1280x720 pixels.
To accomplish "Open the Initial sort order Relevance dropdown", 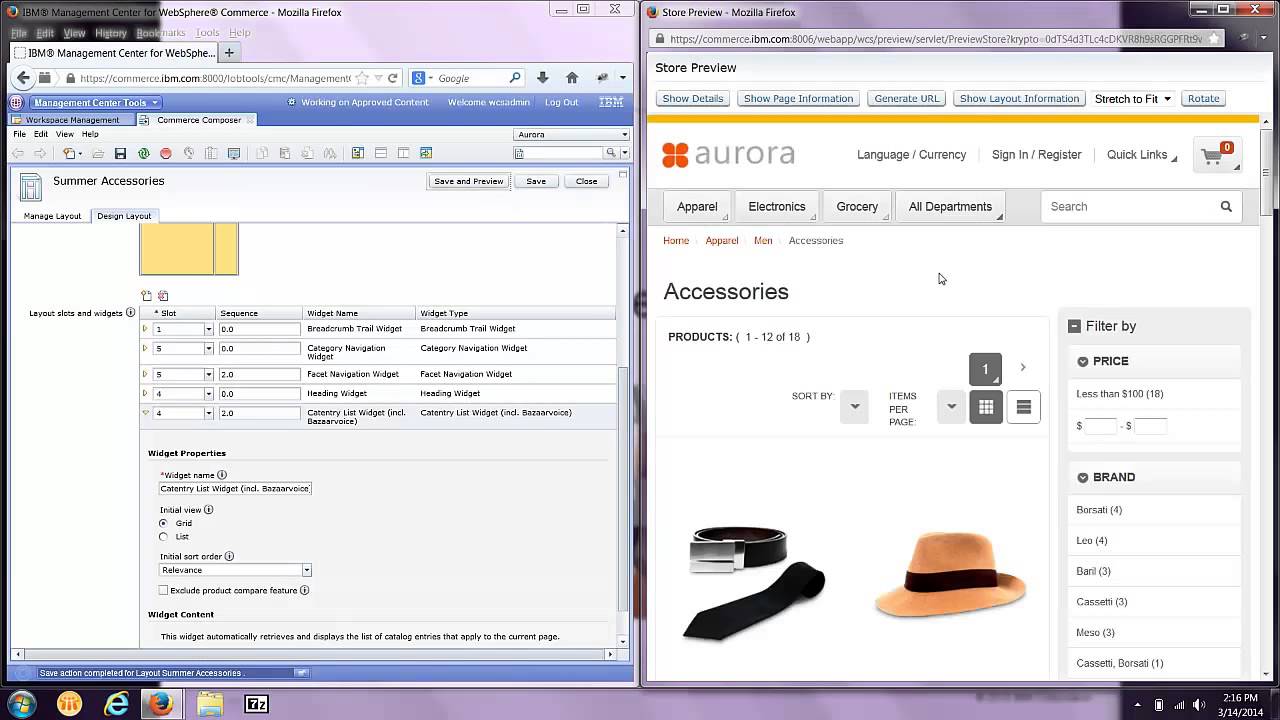I will tap(306, 570).
